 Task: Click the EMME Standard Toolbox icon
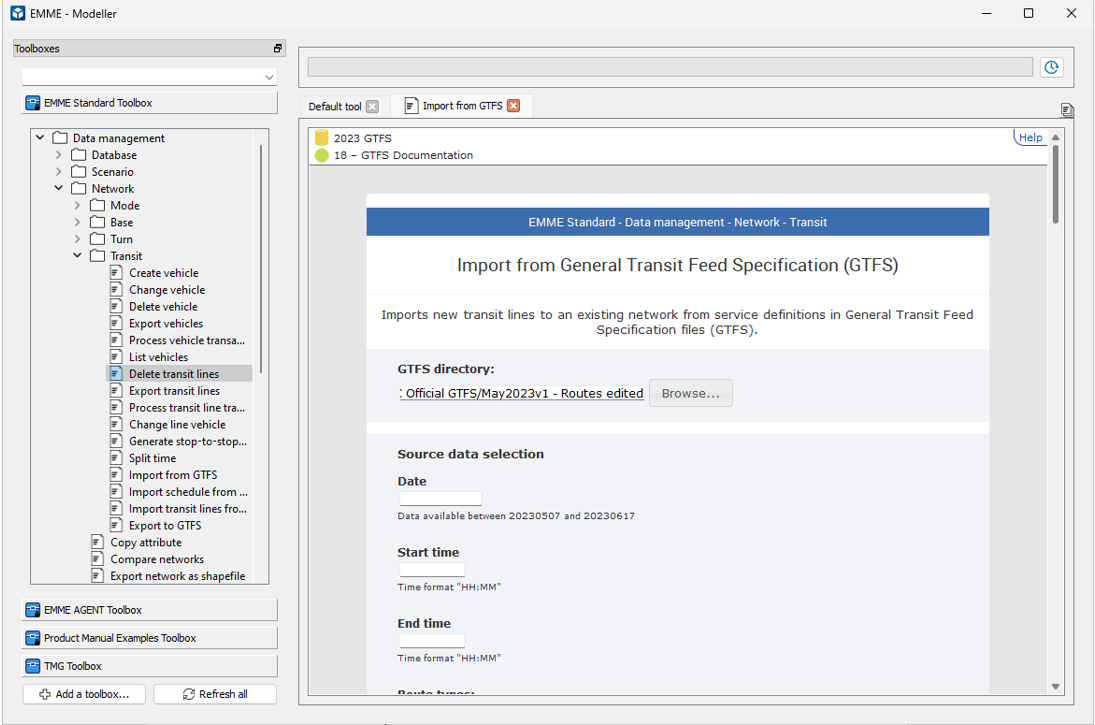pos(33,103)
